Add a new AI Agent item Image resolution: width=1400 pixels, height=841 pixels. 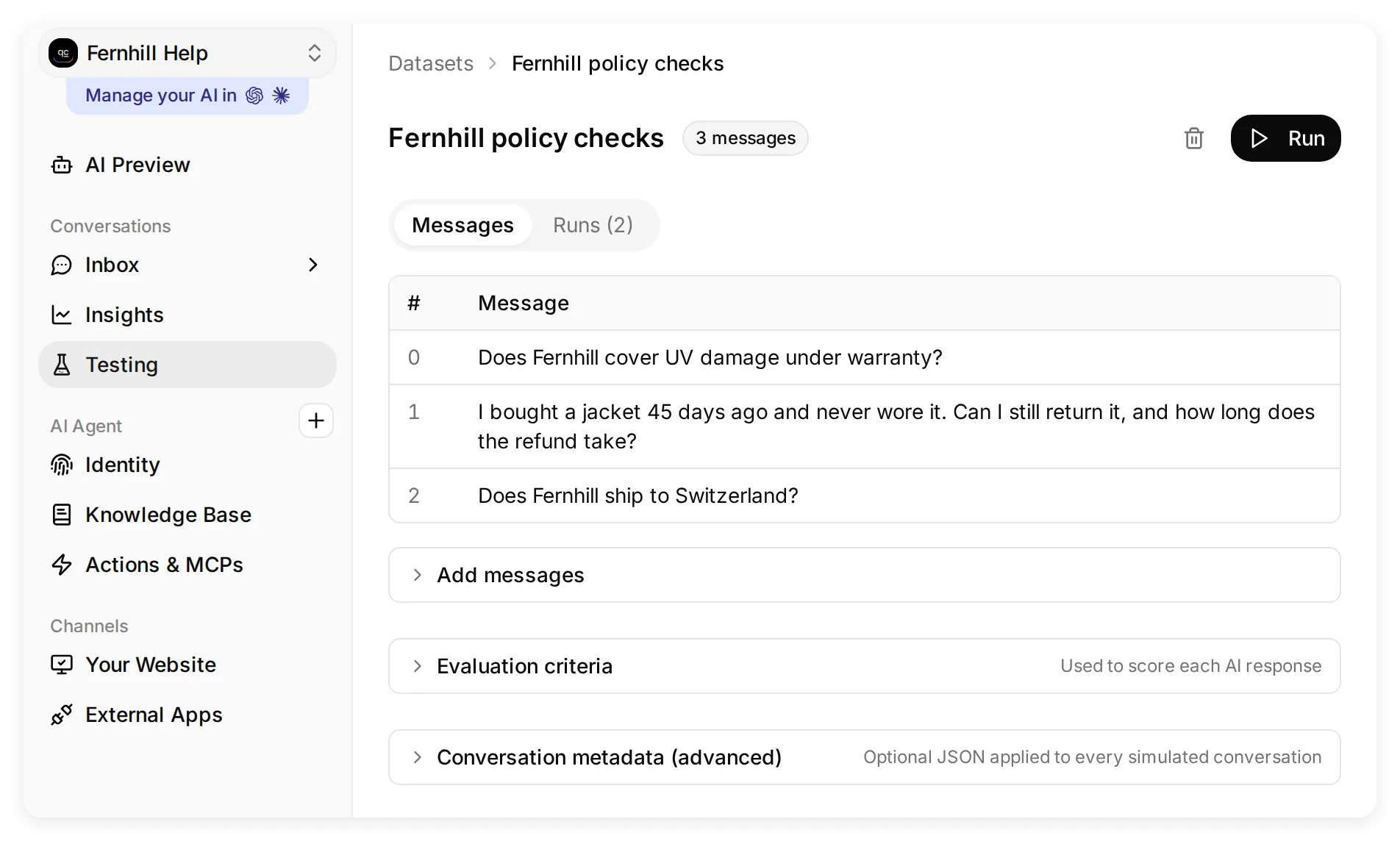316,420
